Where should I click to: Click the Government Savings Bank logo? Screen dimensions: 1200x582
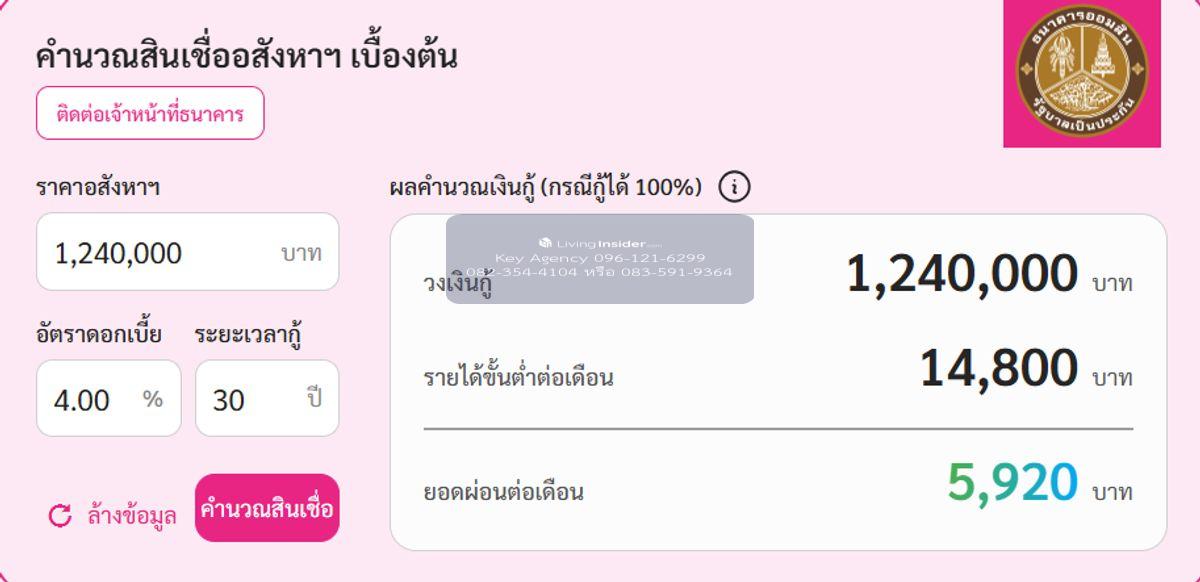click(1082, 72)
